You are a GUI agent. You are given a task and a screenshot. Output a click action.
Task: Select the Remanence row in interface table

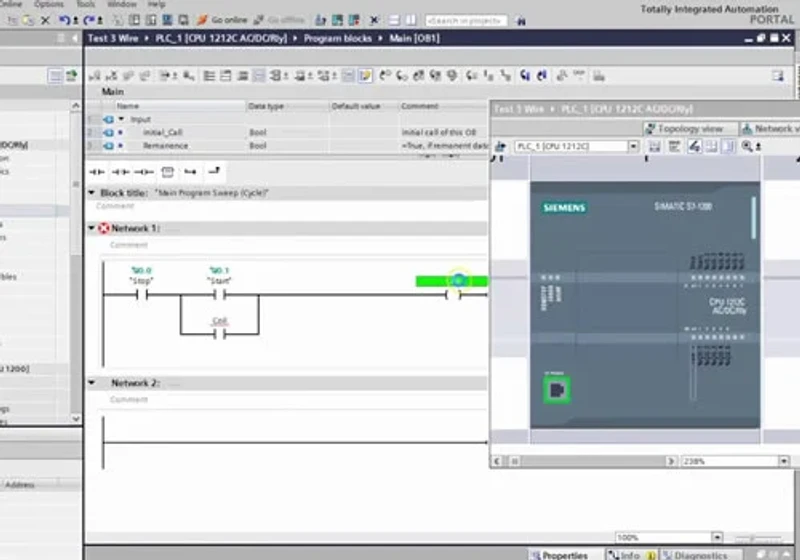click(x=286, y=145)
